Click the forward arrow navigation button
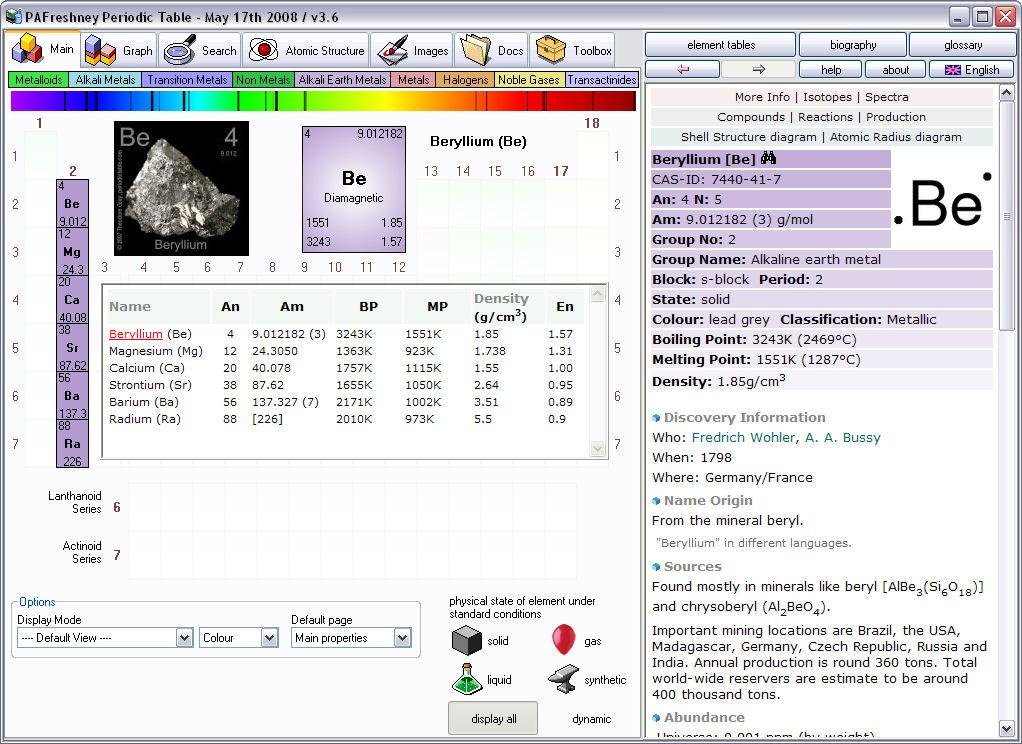Viewport: 1022px width, 744px height. [x=758, y=69]
